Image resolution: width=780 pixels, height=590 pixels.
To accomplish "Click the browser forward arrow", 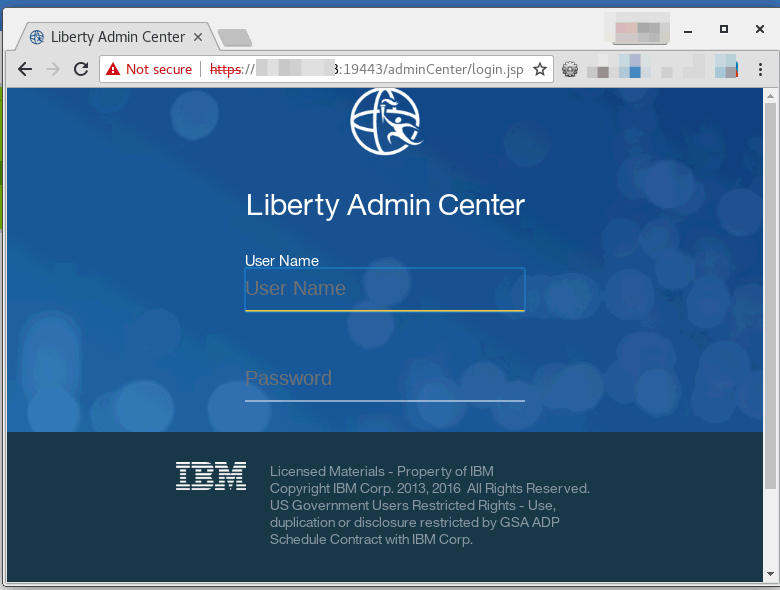I will pos(53,69).
